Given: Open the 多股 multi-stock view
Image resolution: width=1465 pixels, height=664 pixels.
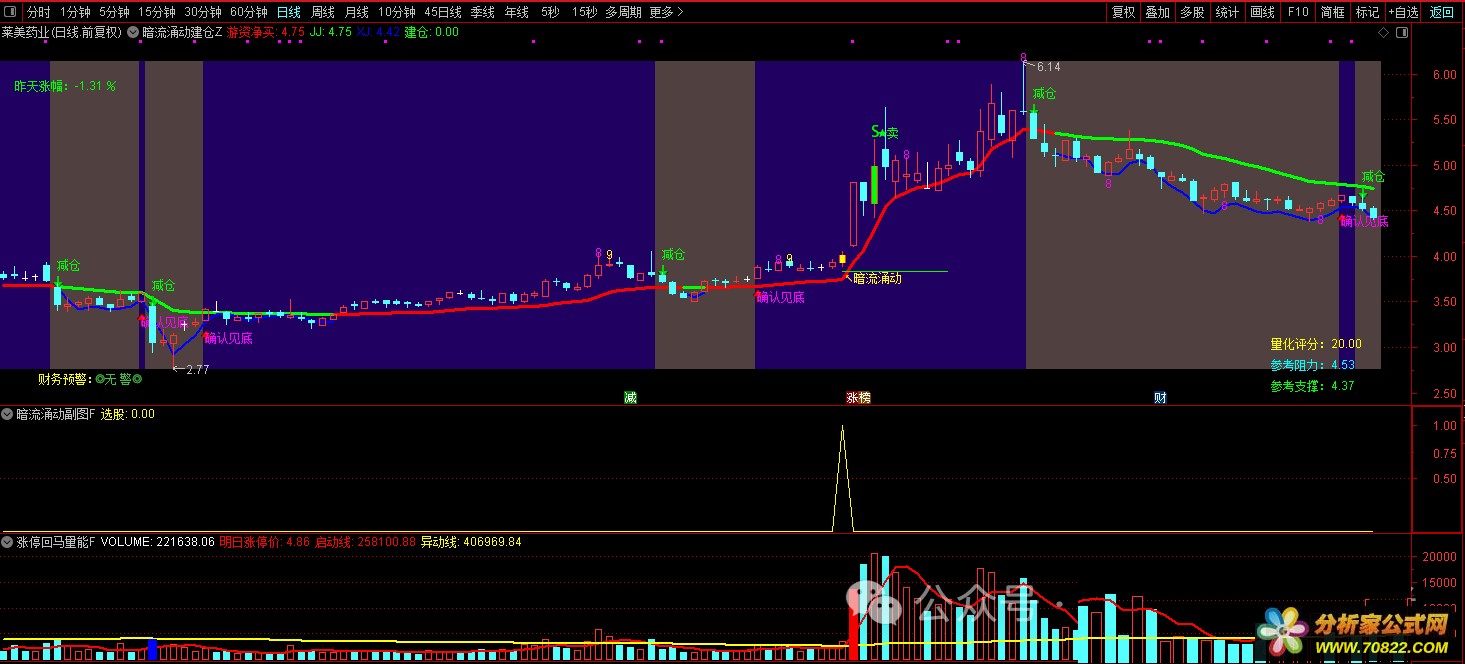Looking at the screenshot, I should tap(1192, 12).
